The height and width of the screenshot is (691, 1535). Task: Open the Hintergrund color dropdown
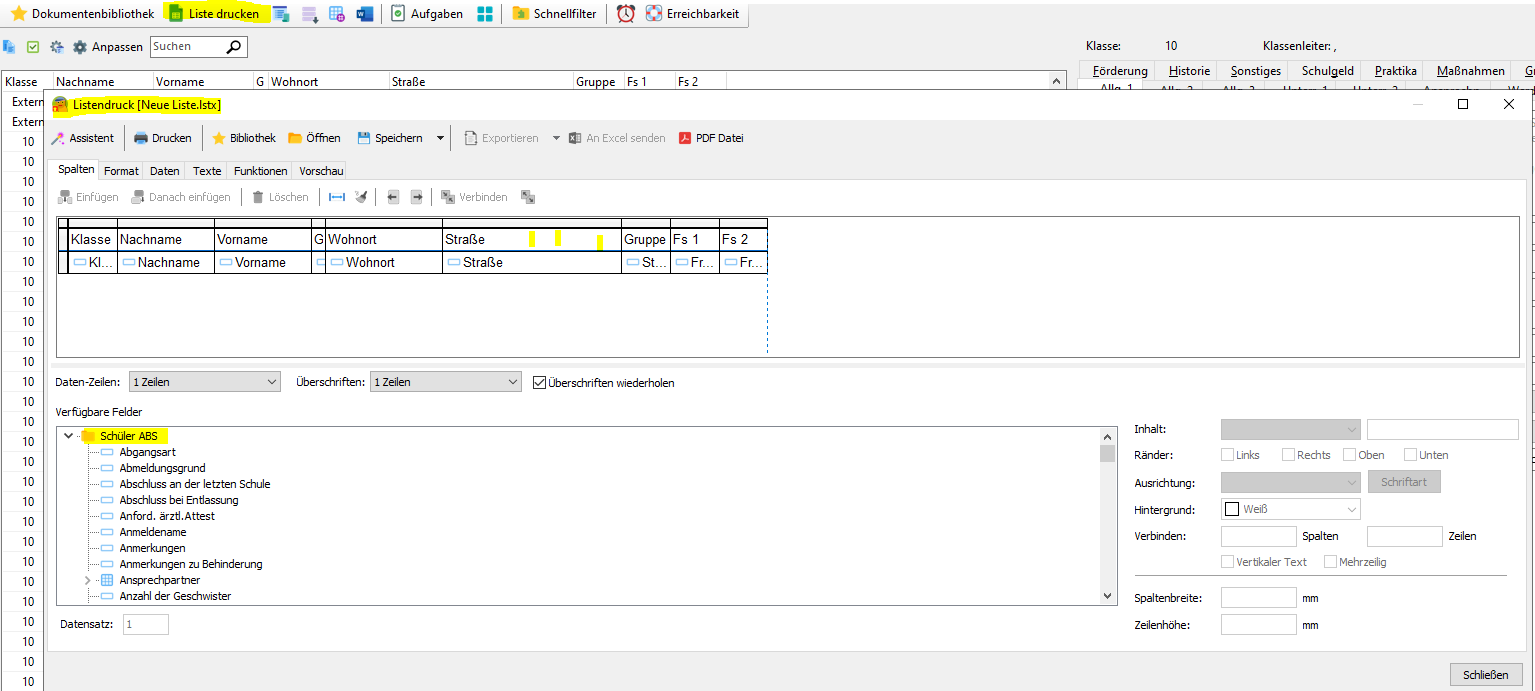(1291, 509)
